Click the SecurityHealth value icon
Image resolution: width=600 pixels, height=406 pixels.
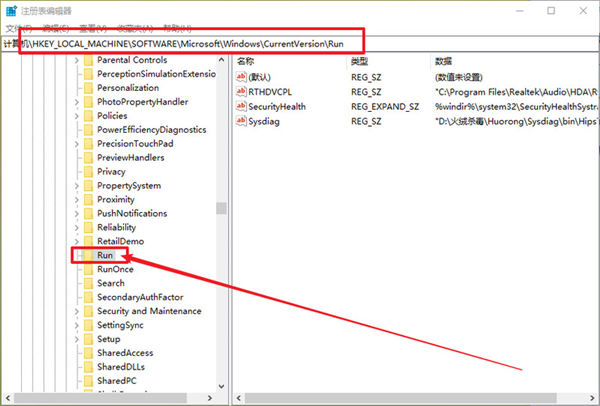(241, 106)
